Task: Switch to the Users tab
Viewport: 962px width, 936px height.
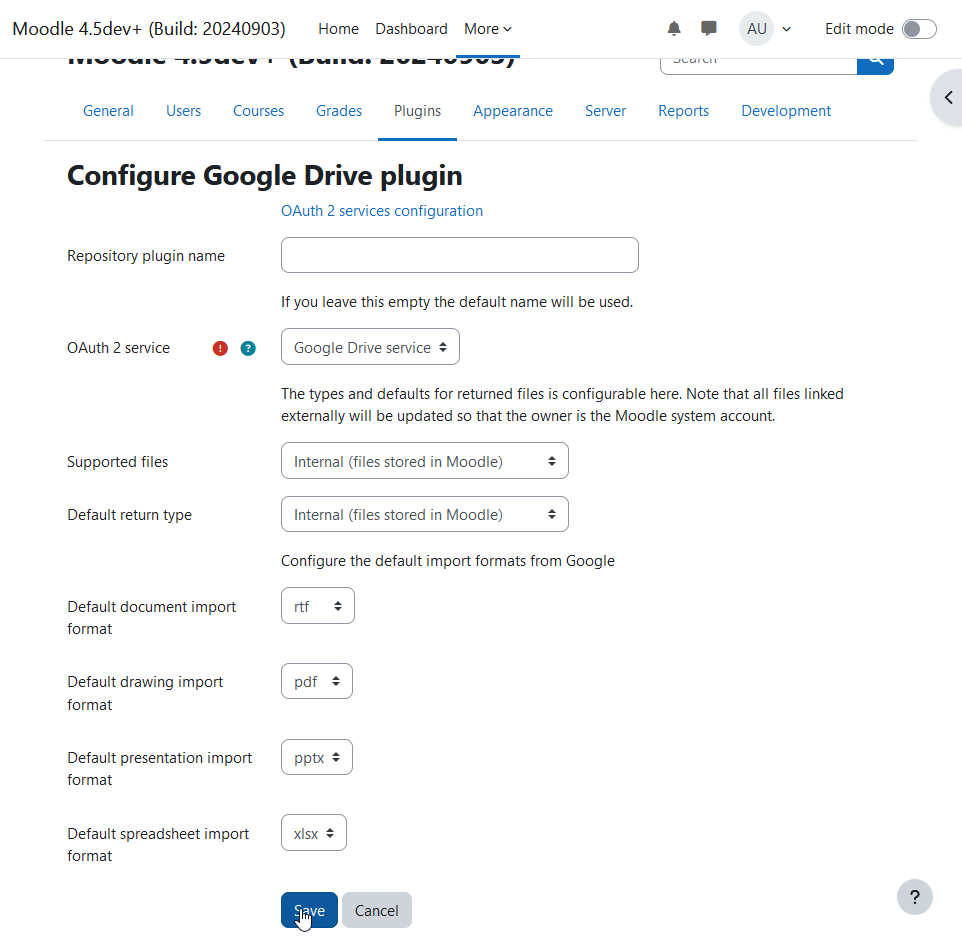Action: point(183,111)
